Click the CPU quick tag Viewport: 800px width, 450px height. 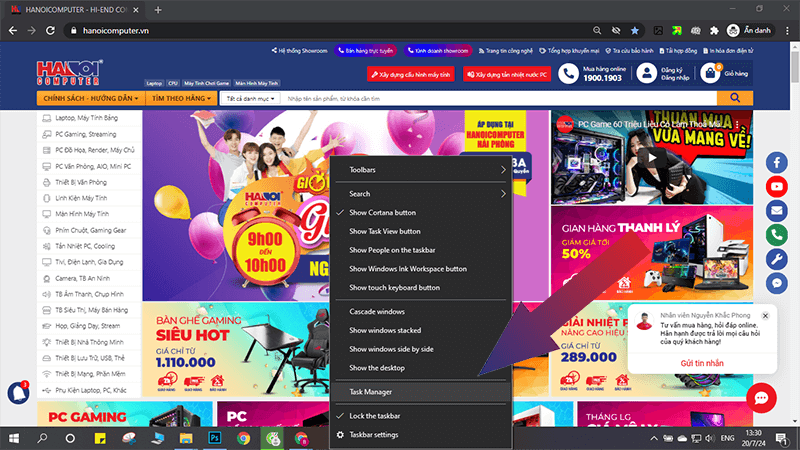coord(173,83)
